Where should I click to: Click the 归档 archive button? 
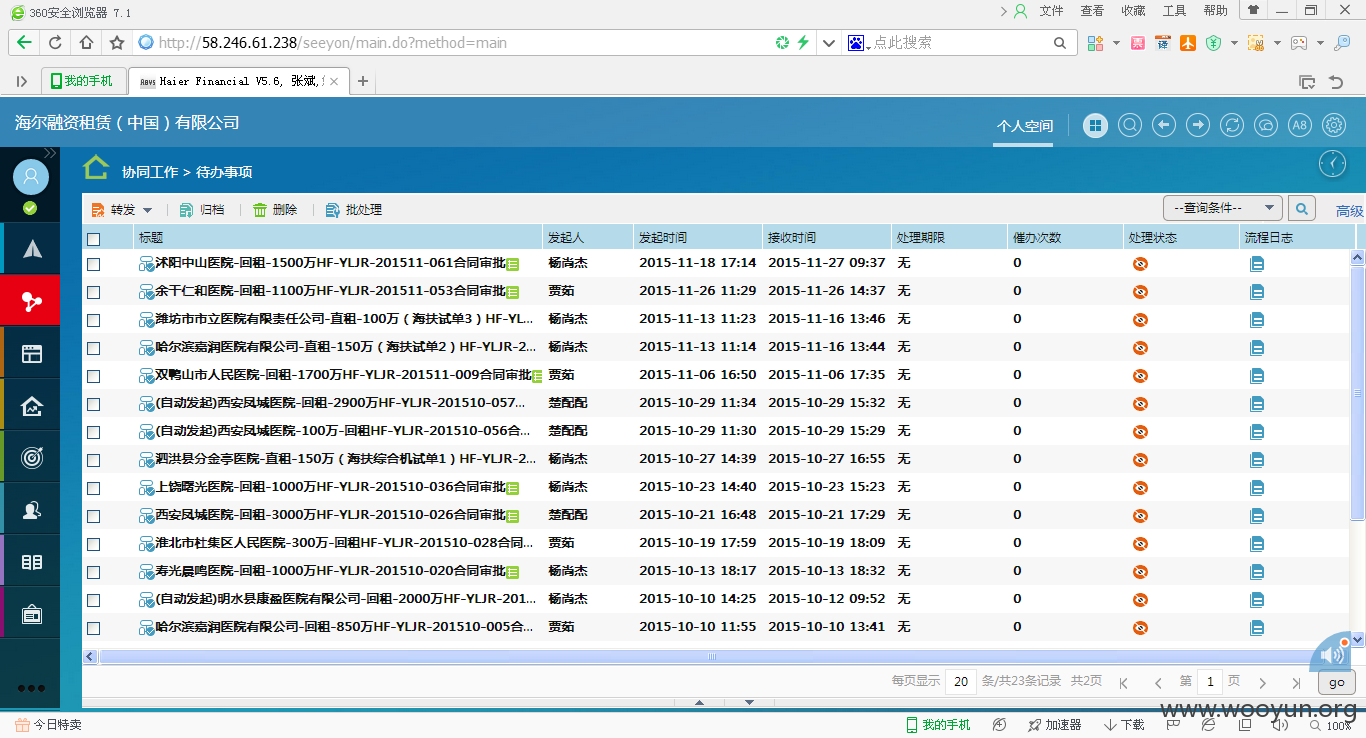(201, 210)
